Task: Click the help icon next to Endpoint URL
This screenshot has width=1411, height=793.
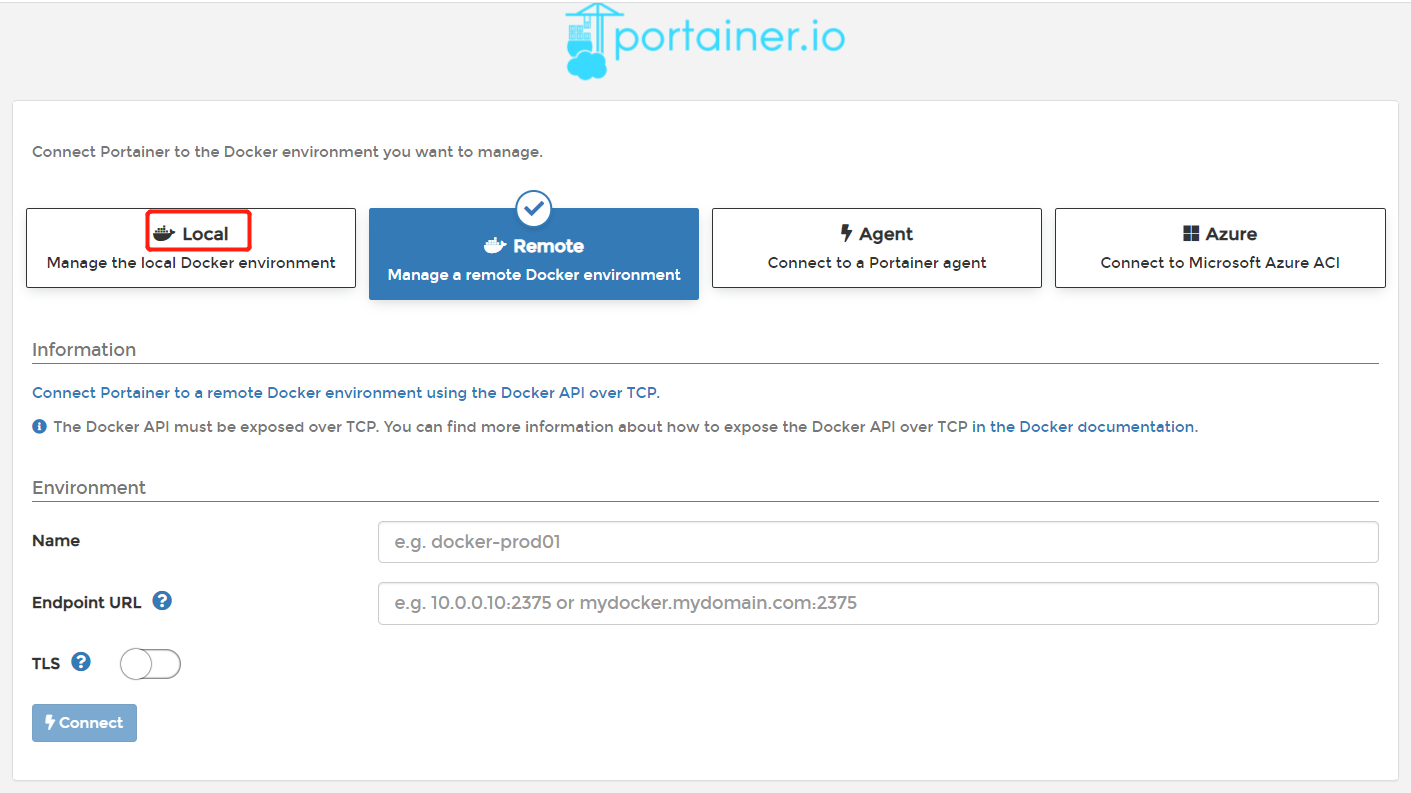Action: 162,601
